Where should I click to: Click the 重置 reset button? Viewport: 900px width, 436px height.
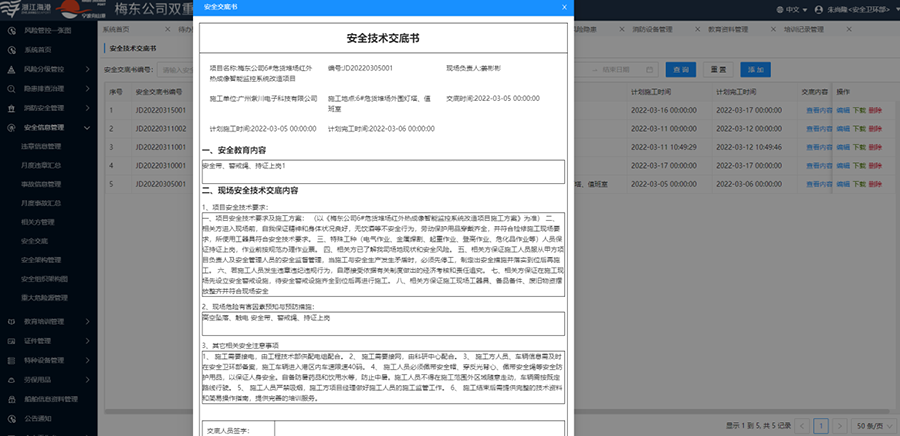point(718,69)
